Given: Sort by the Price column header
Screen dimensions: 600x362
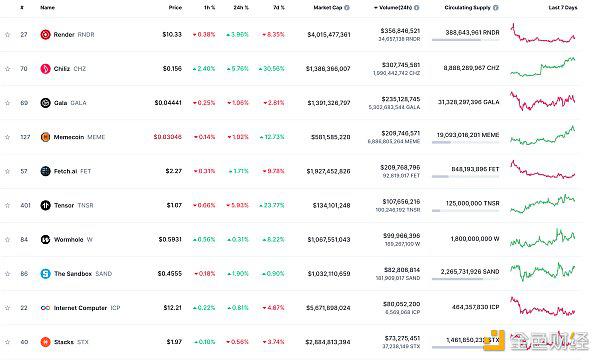Looking at the screenshot, I should tap(175, 8).
